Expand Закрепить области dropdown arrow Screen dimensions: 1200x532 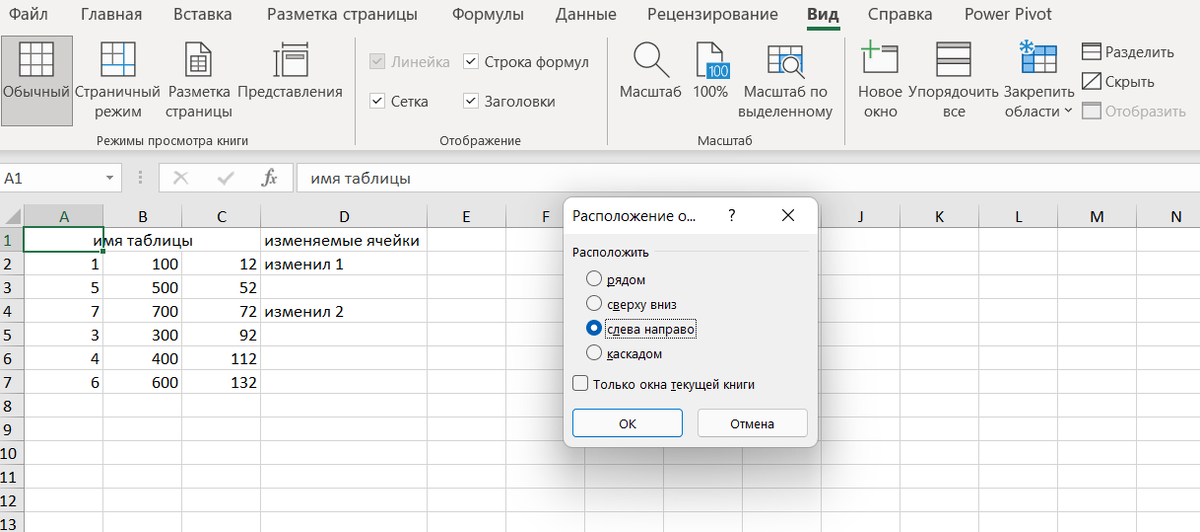[x=1068, y=111]
